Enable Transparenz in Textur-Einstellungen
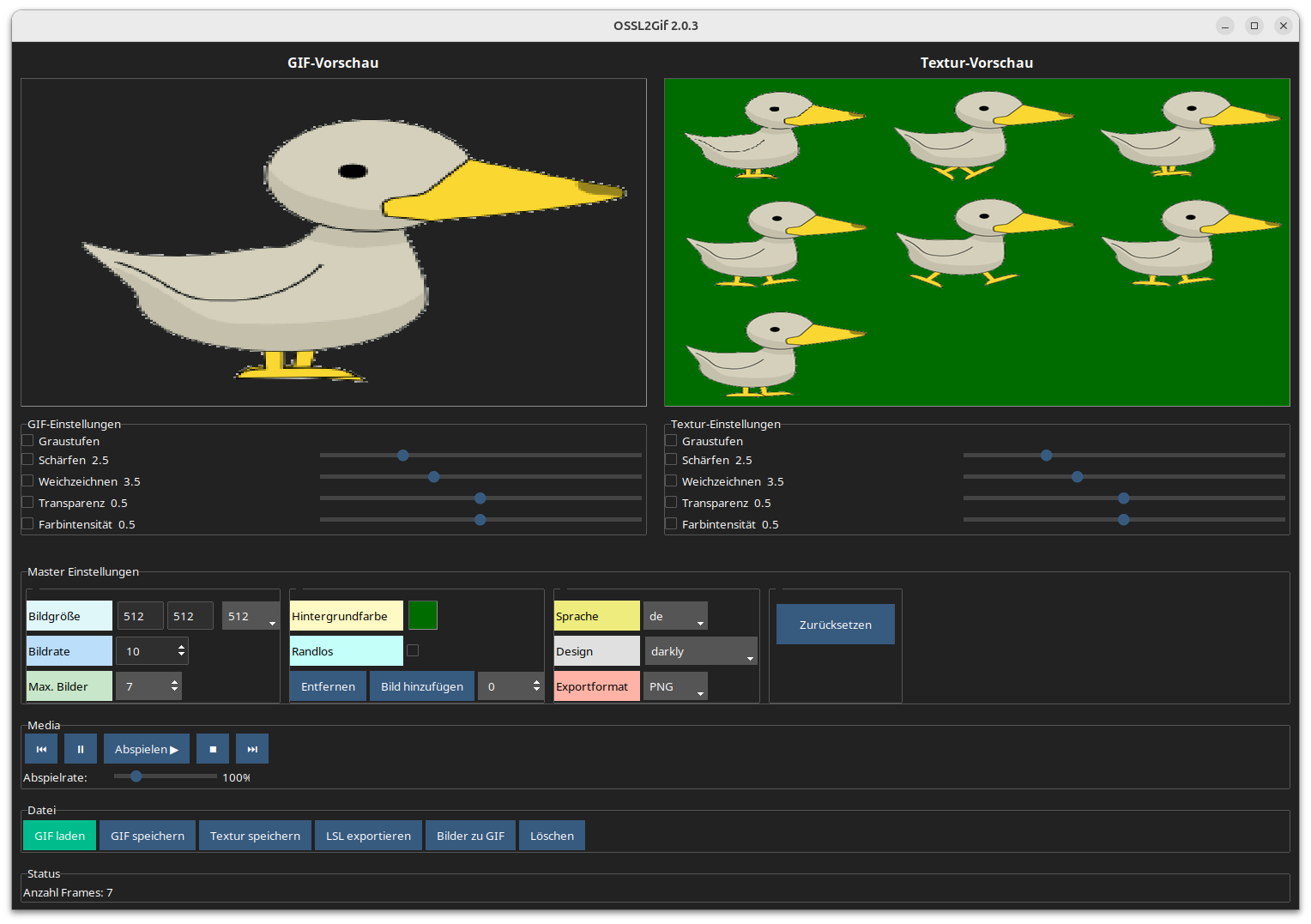Image resolution: width=1311 pixels, height=924 pixels. click(x=672, y=503)
